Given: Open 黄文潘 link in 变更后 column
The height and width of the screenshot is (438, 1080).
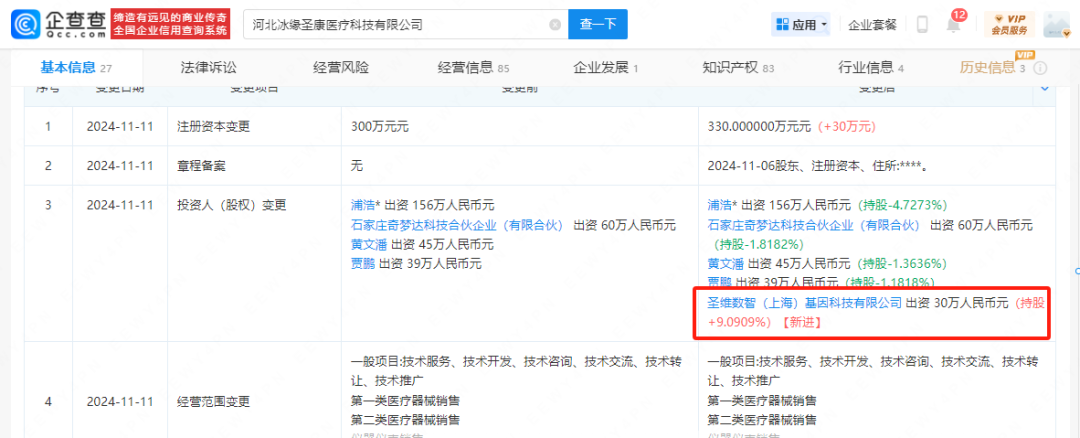Looking at the screenshot, I should tap(726, 264).
